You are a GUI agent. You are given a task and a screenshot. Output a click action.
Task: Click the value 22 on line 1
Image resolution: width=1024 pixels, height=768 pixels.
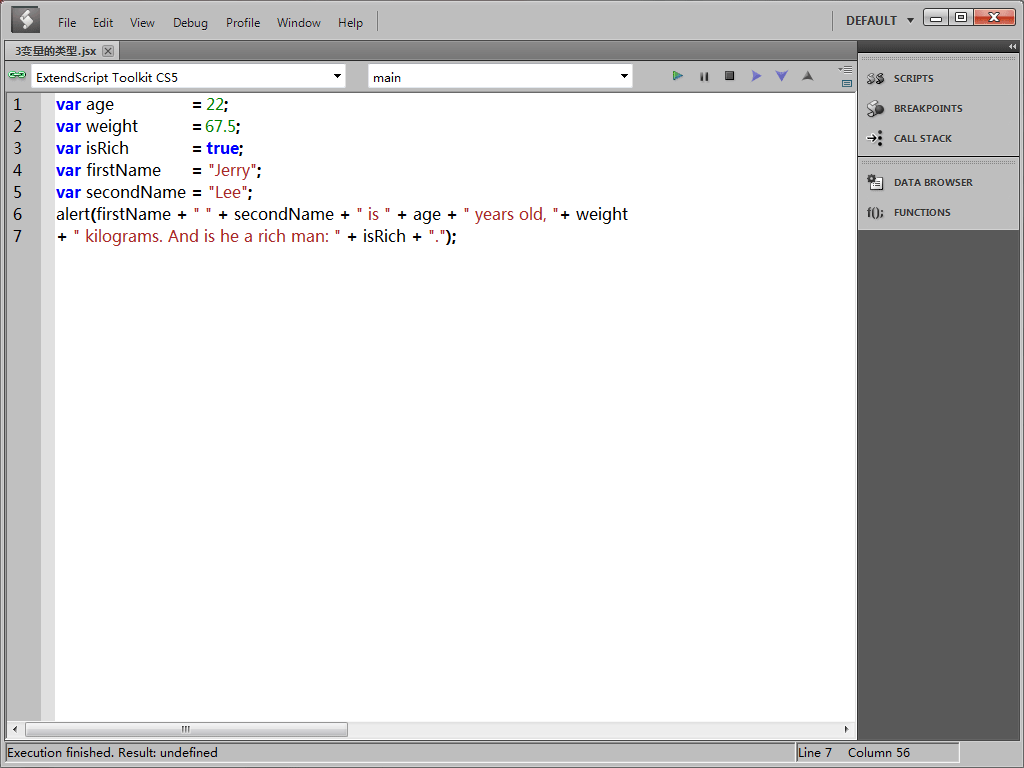[215, 104]
